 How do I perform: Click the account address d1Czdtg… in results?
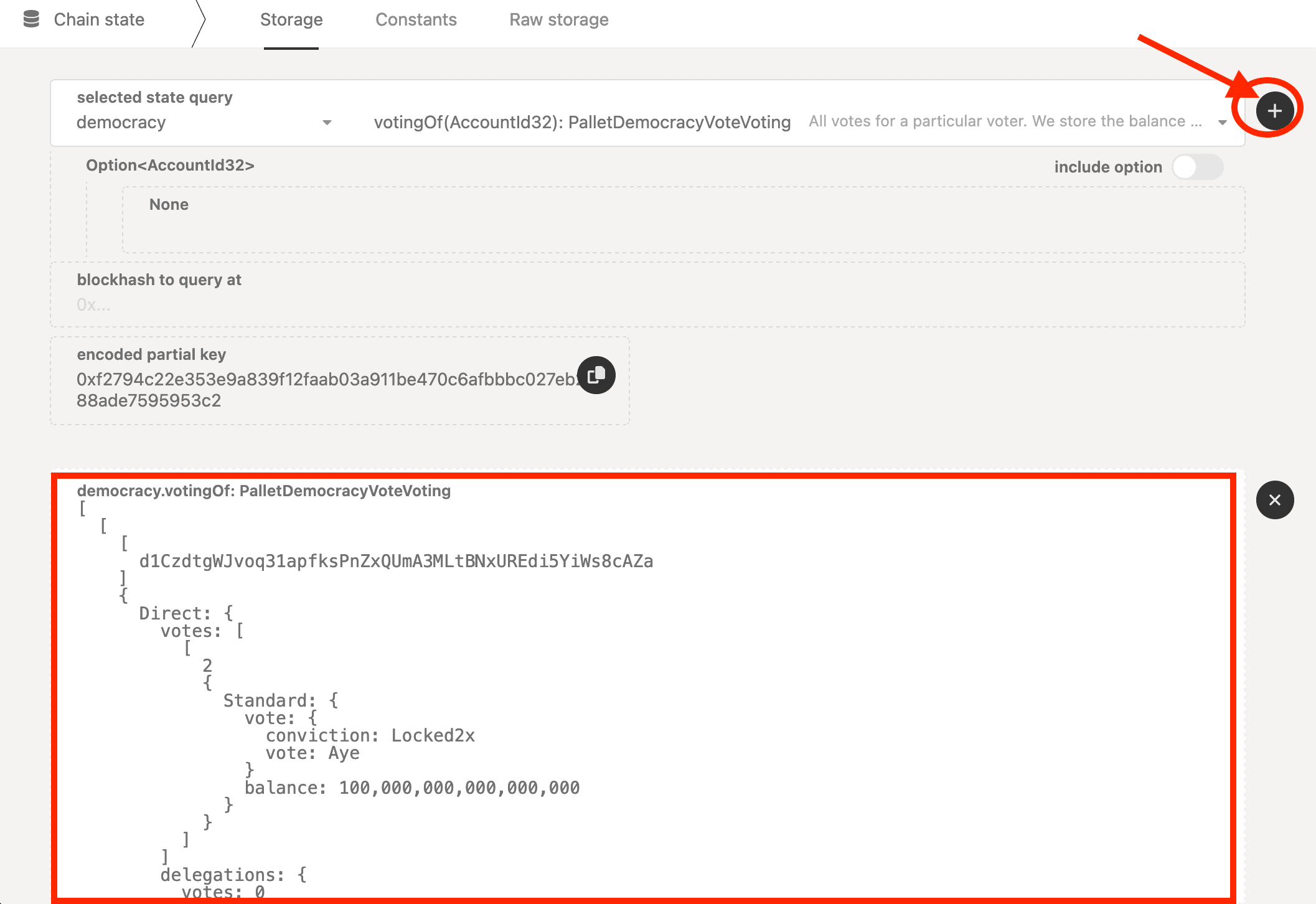[396, 561]
